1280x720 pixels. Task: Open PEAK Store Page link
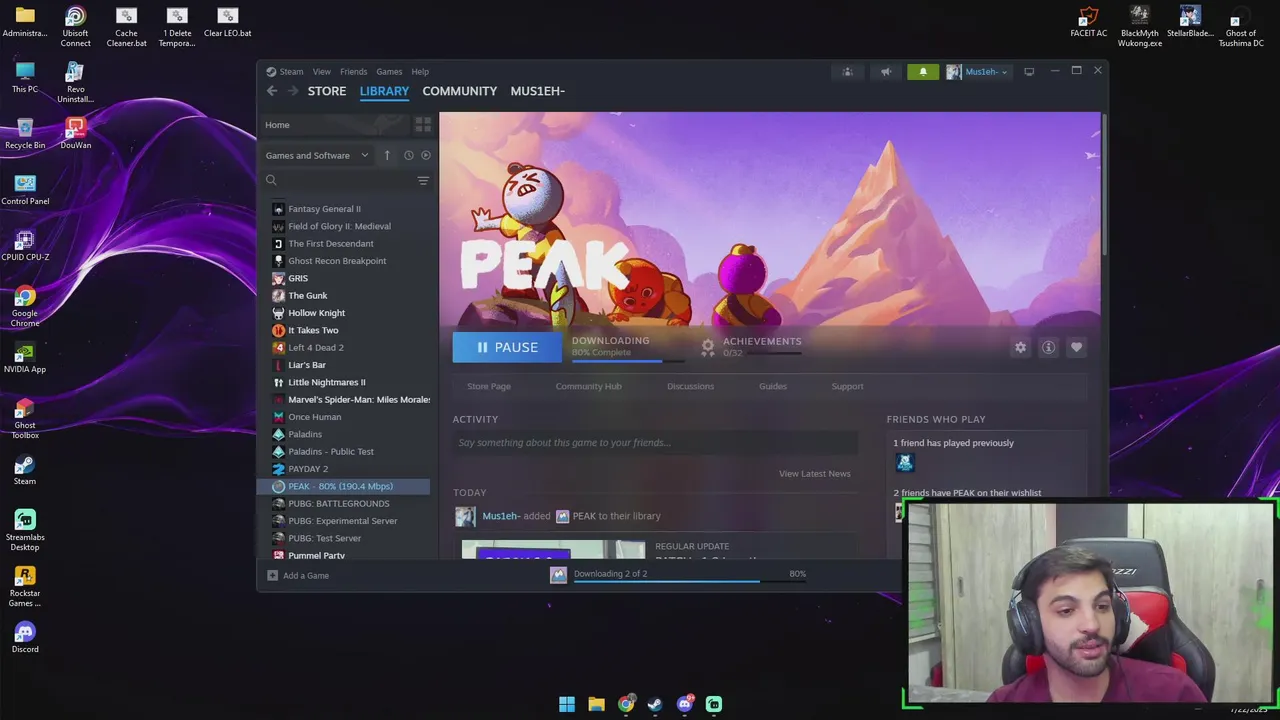[x=489, y=386]
